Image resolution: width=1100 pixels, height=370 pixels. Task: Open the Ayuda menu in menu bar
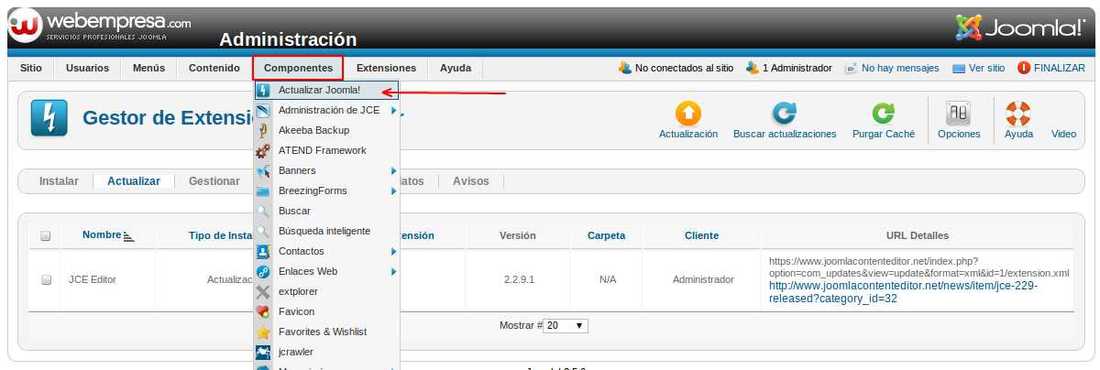coord(455,68)
